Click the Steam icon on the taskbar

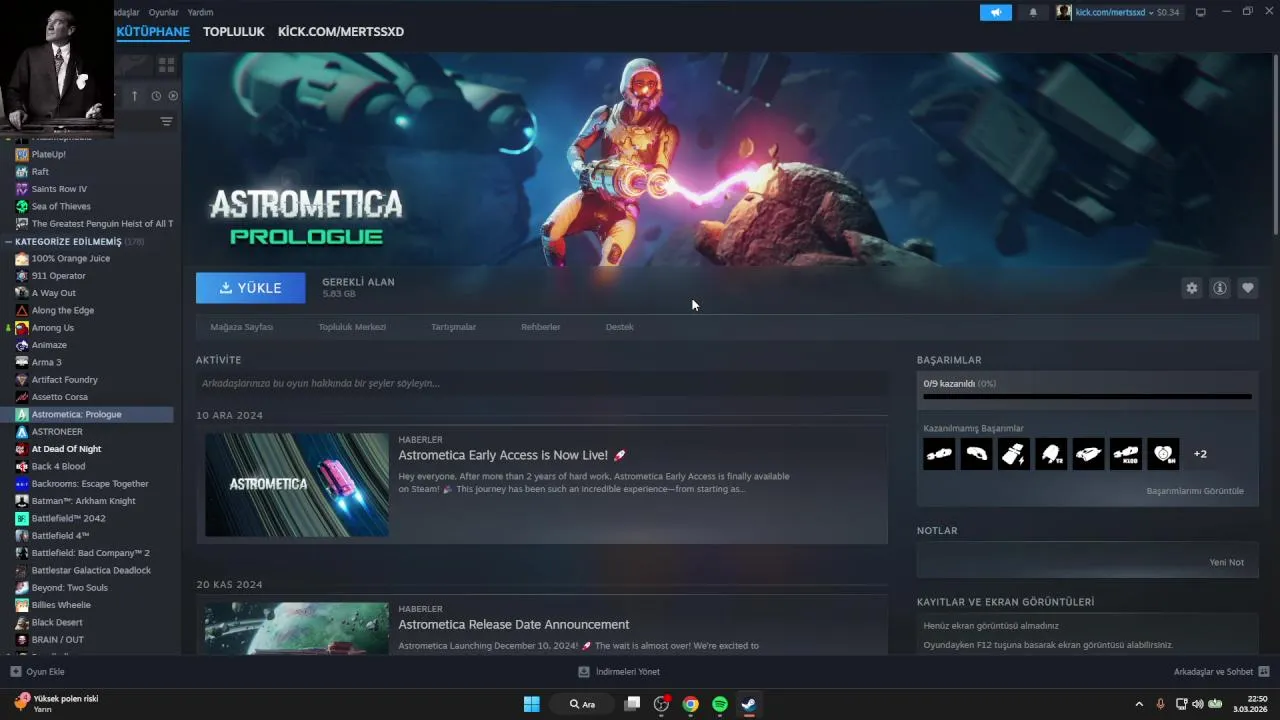748,704
